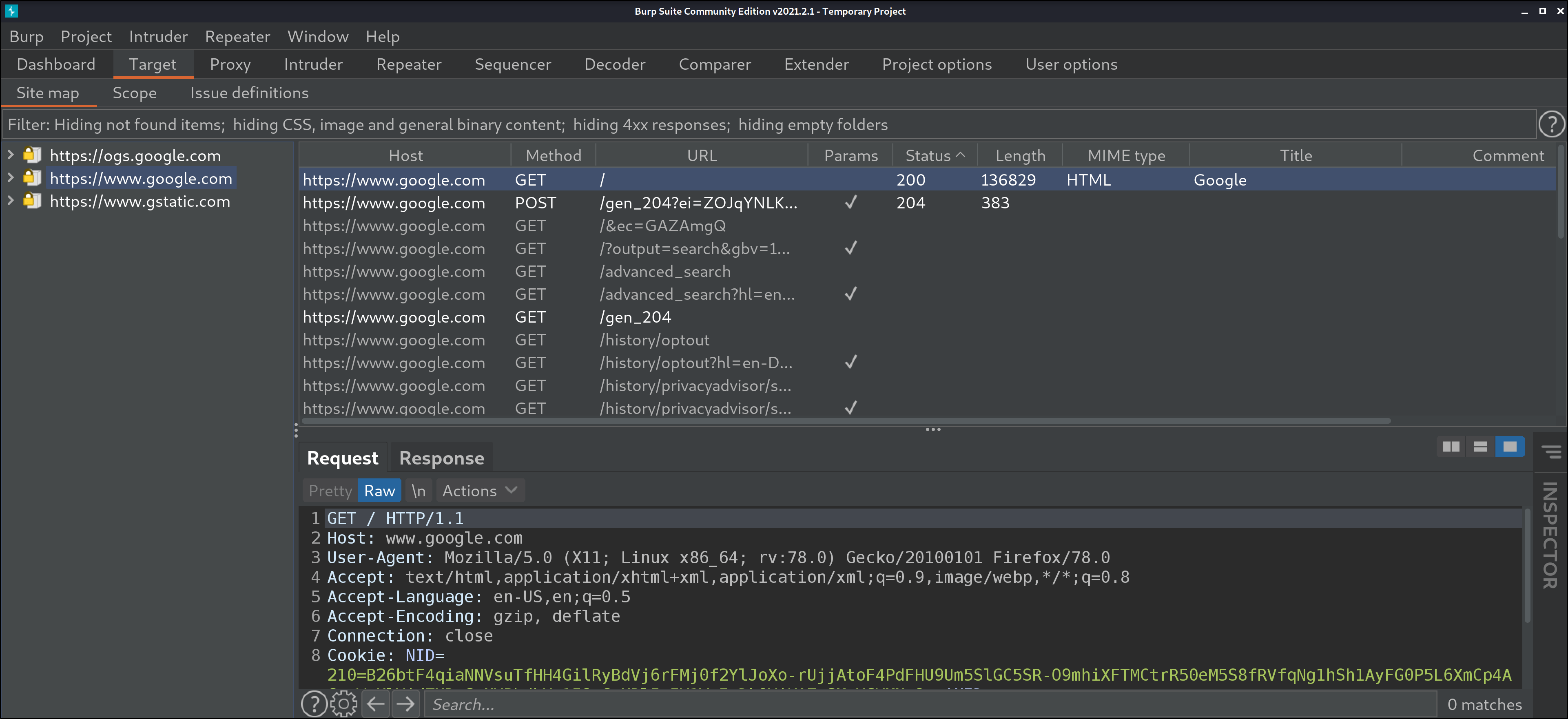This screenshot has width=1568, height=719.
Task: Open the Repeater menu in menu bar
Action: point(237,37)
